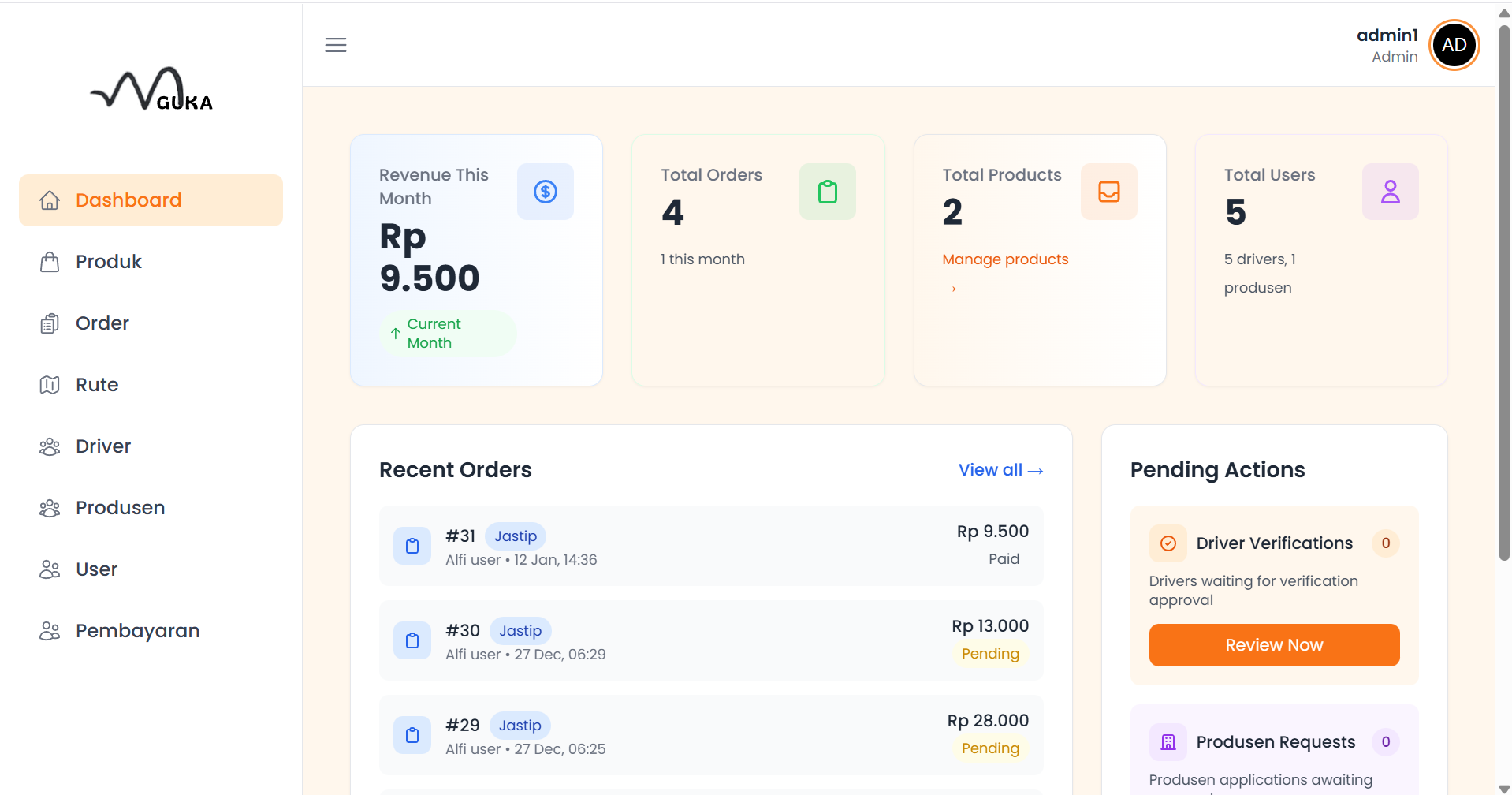Image resolution: width=1512 pixels, height=795 pixels.
Task: Open the Manage products link
Action: (x=1005, y=259)
